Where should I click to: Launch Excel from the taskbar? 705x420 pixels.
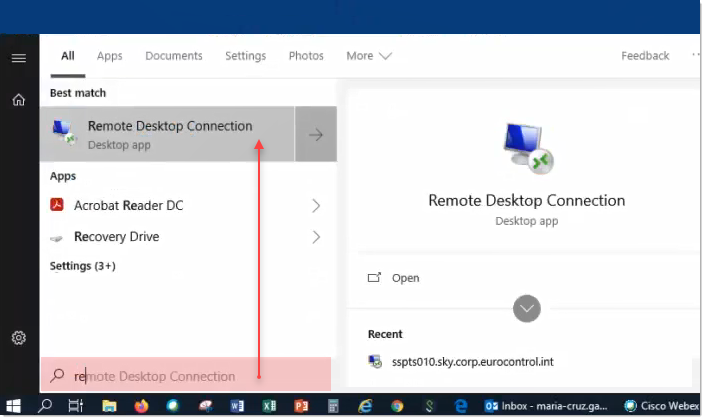[269, 407]
